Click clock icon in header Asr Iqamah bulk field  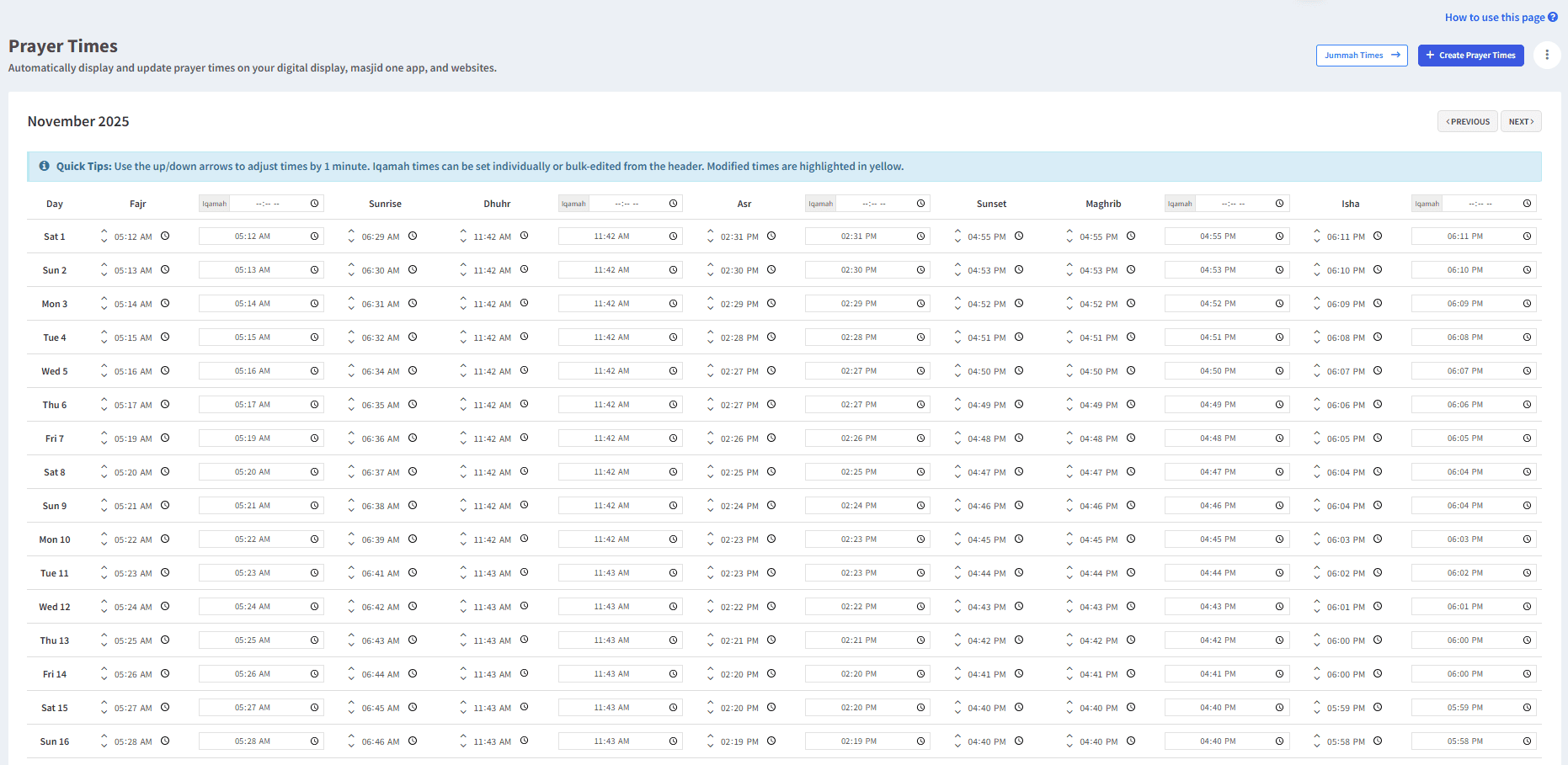[920, 204]
